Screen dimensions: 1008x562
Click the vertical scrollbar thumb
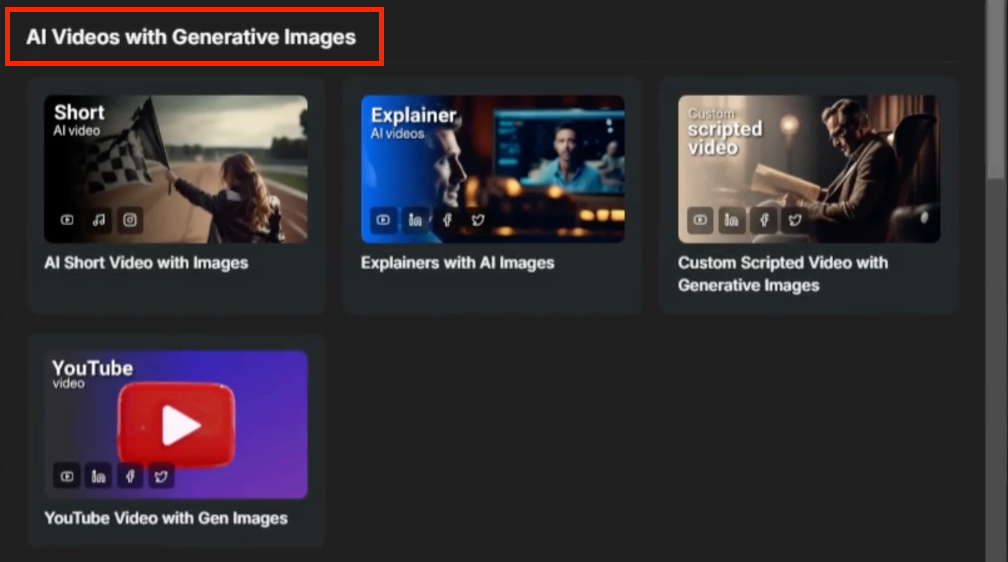(x=996, y=90)
